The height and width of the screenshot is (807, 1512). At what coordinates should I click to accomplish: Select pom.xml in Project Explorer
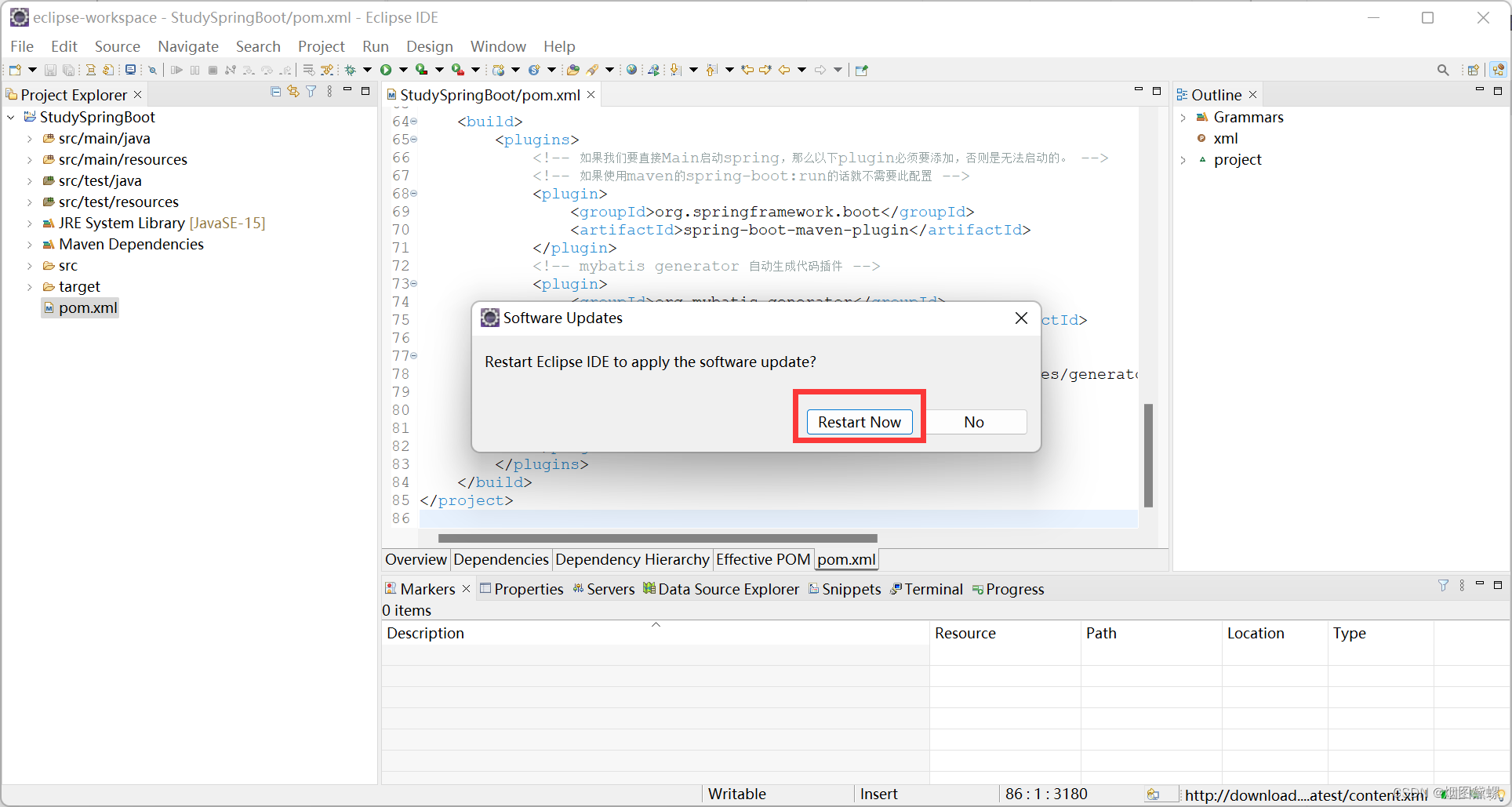tap(80, 308)
